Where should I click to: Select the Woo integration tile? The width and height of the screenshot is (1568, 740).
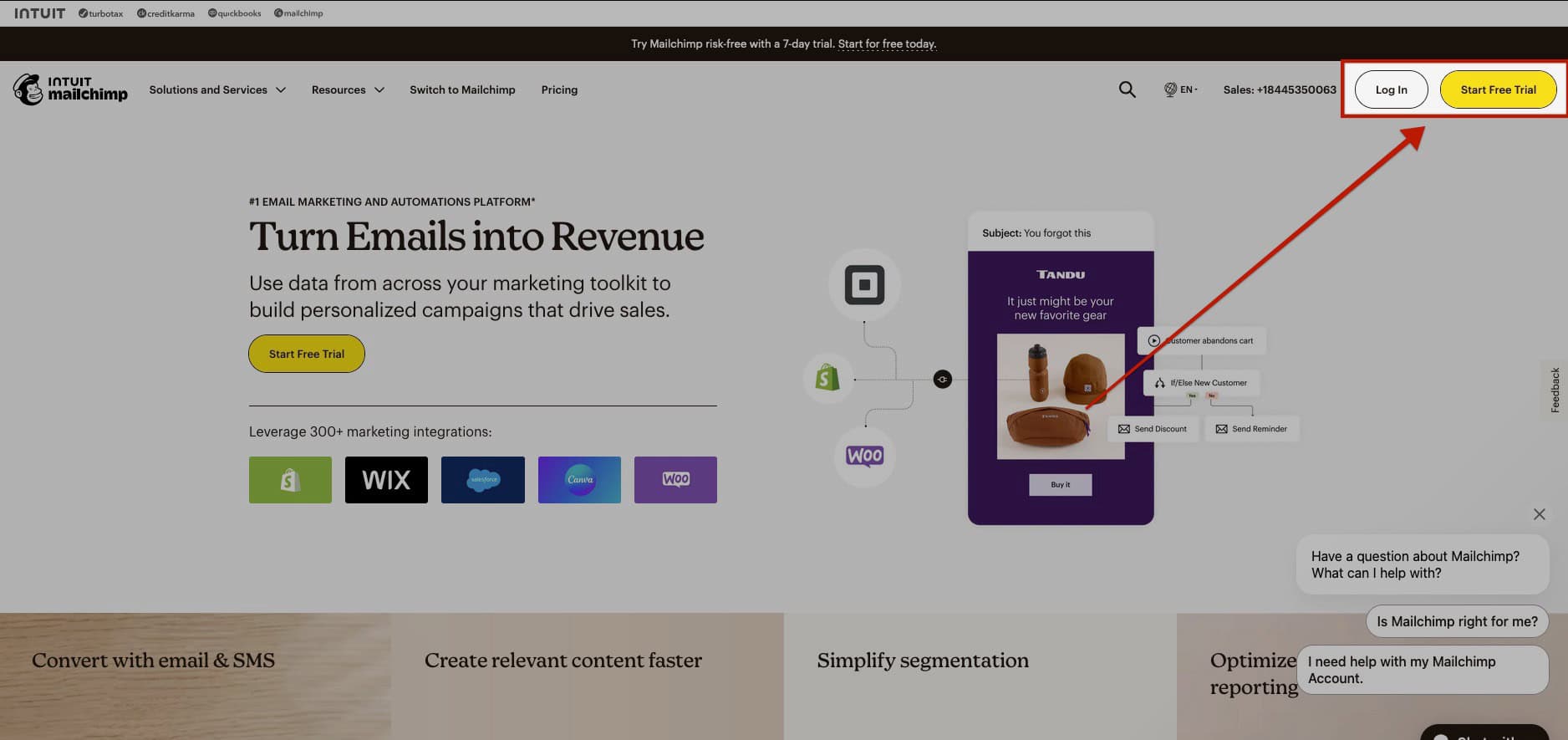coord(675,480)
